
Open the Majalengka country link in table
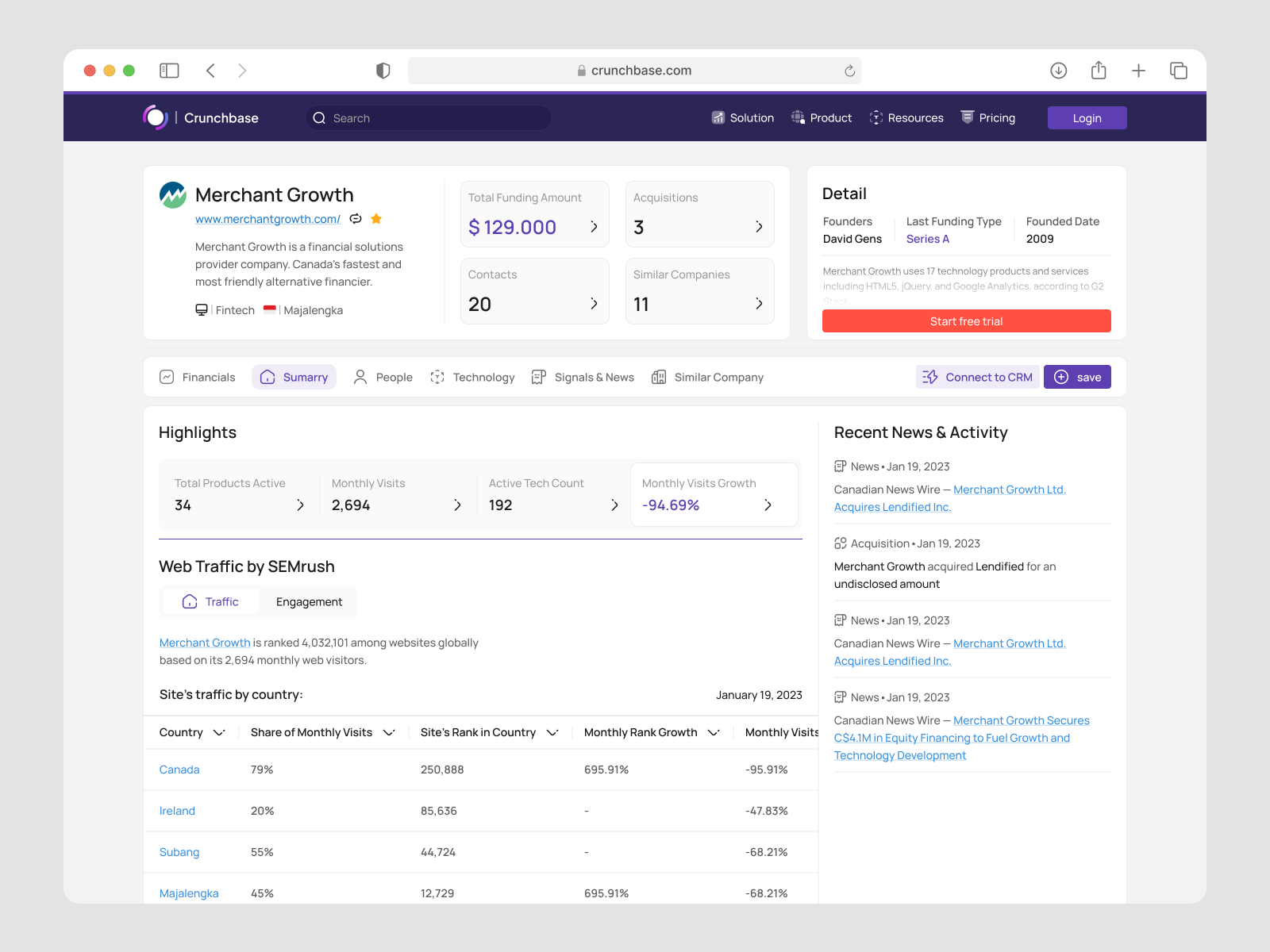point(189,893)
